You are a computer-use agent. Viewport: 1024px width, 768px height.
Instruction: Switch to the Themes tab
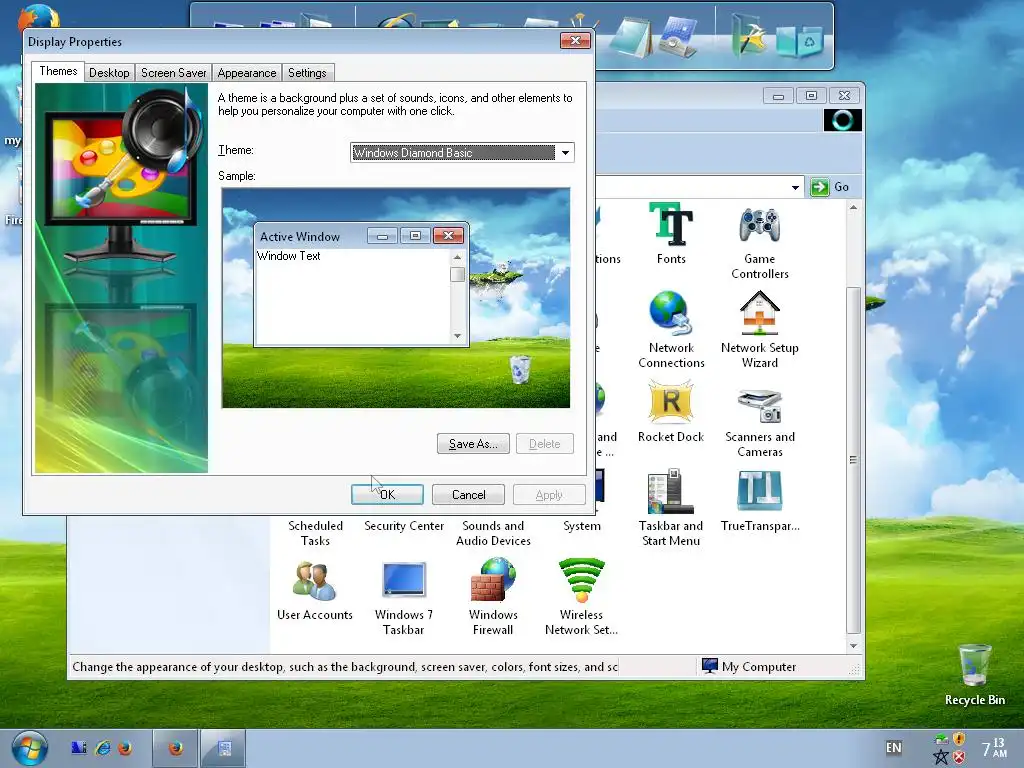[58, 71]
